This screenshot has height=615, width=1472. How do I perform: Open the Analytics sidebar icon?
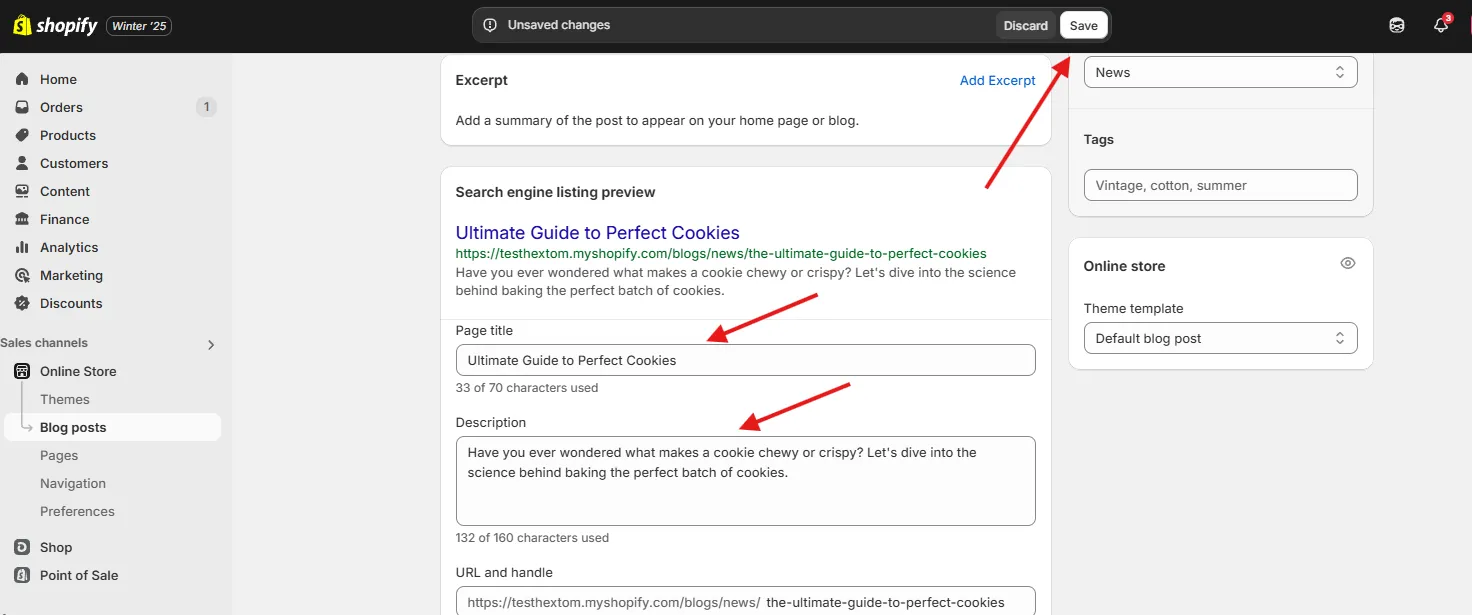pos(22,247)
